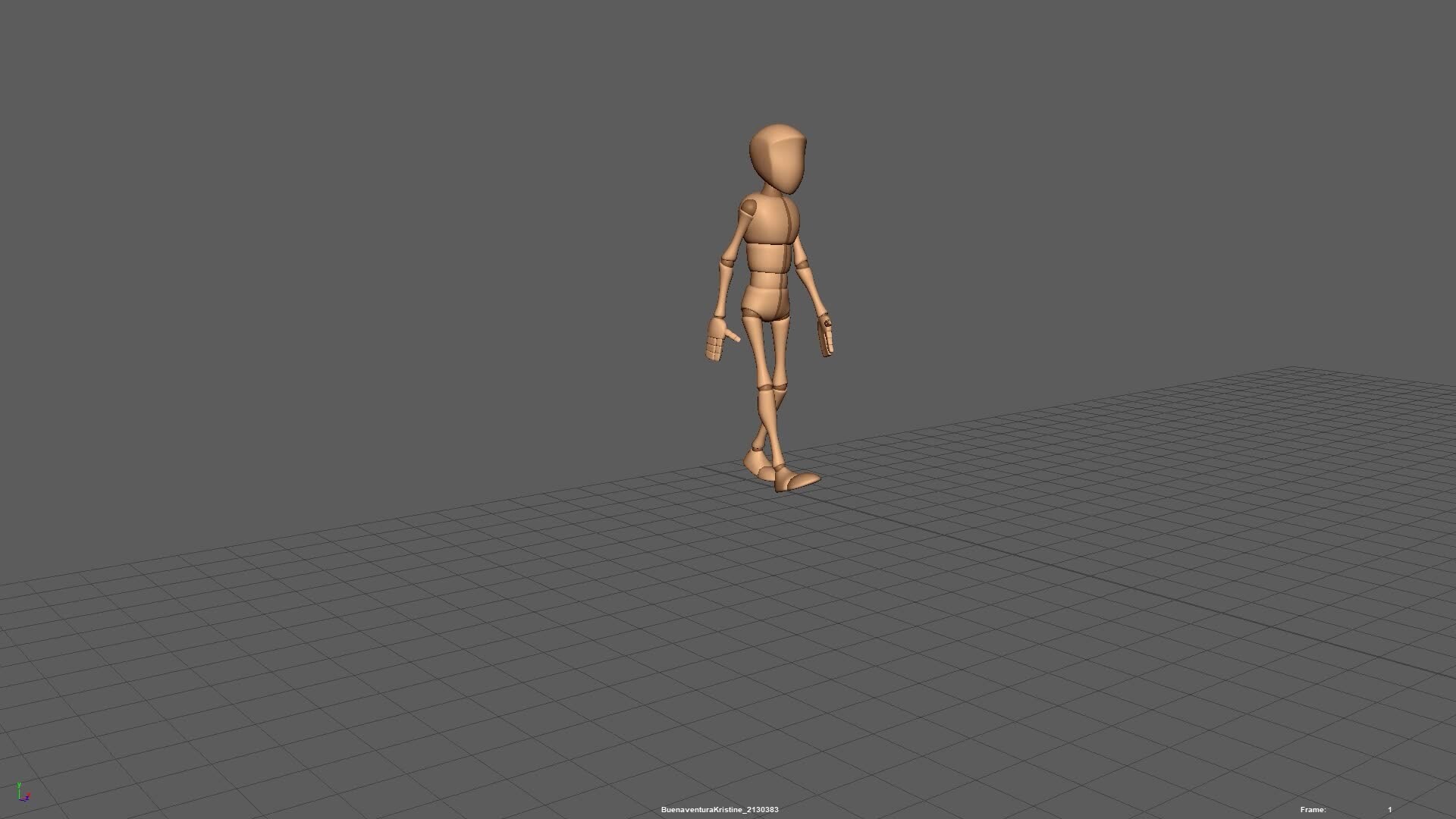Click the BuenaventuraKristine_2130383 label
Screen dimensions: 1456x819
[x=720, y=810]
